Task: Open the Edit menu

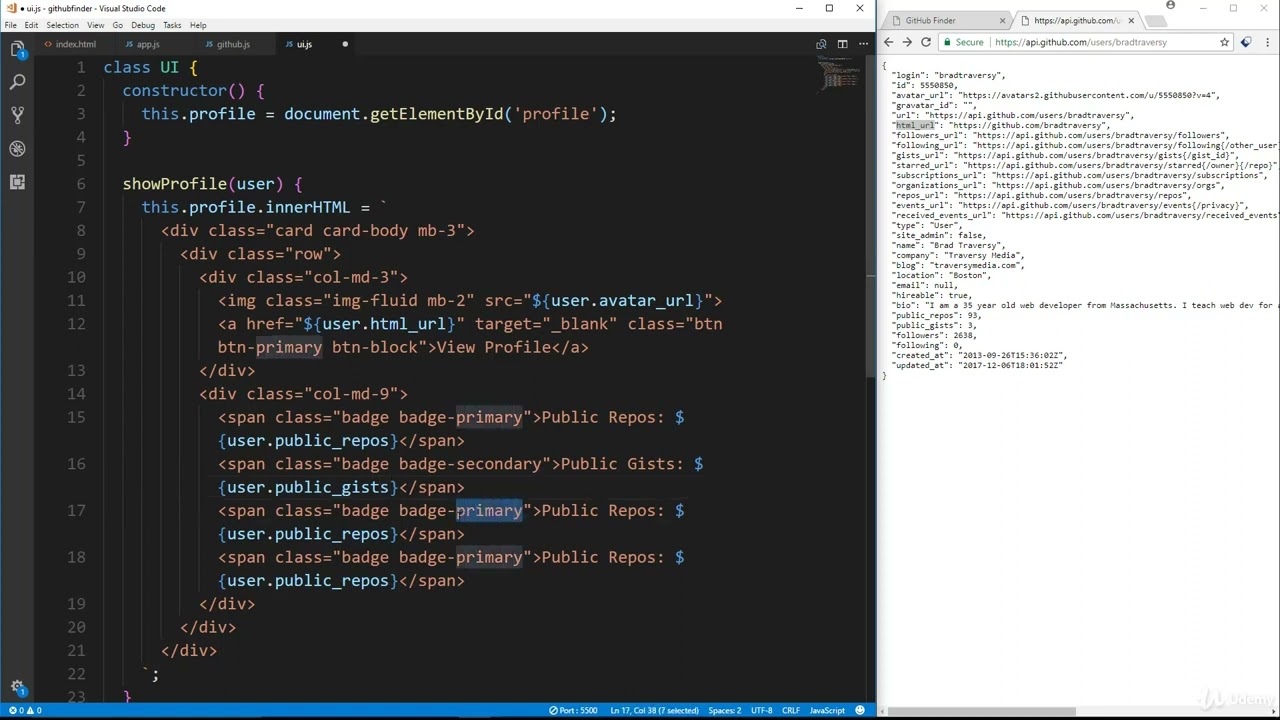Action: [x=31, y=25]
